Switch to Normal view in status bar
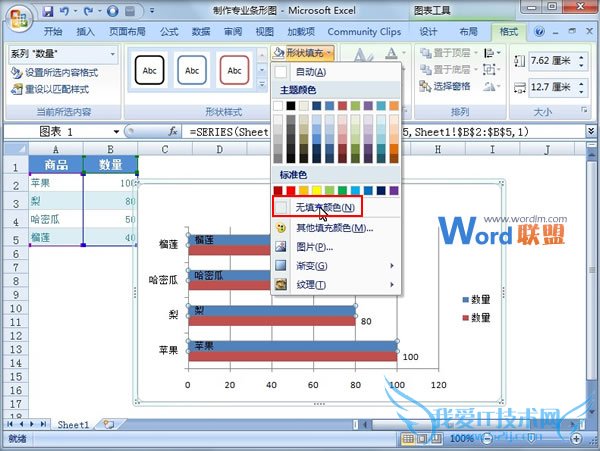Screen dimensions: 600x451 point(408,438)
